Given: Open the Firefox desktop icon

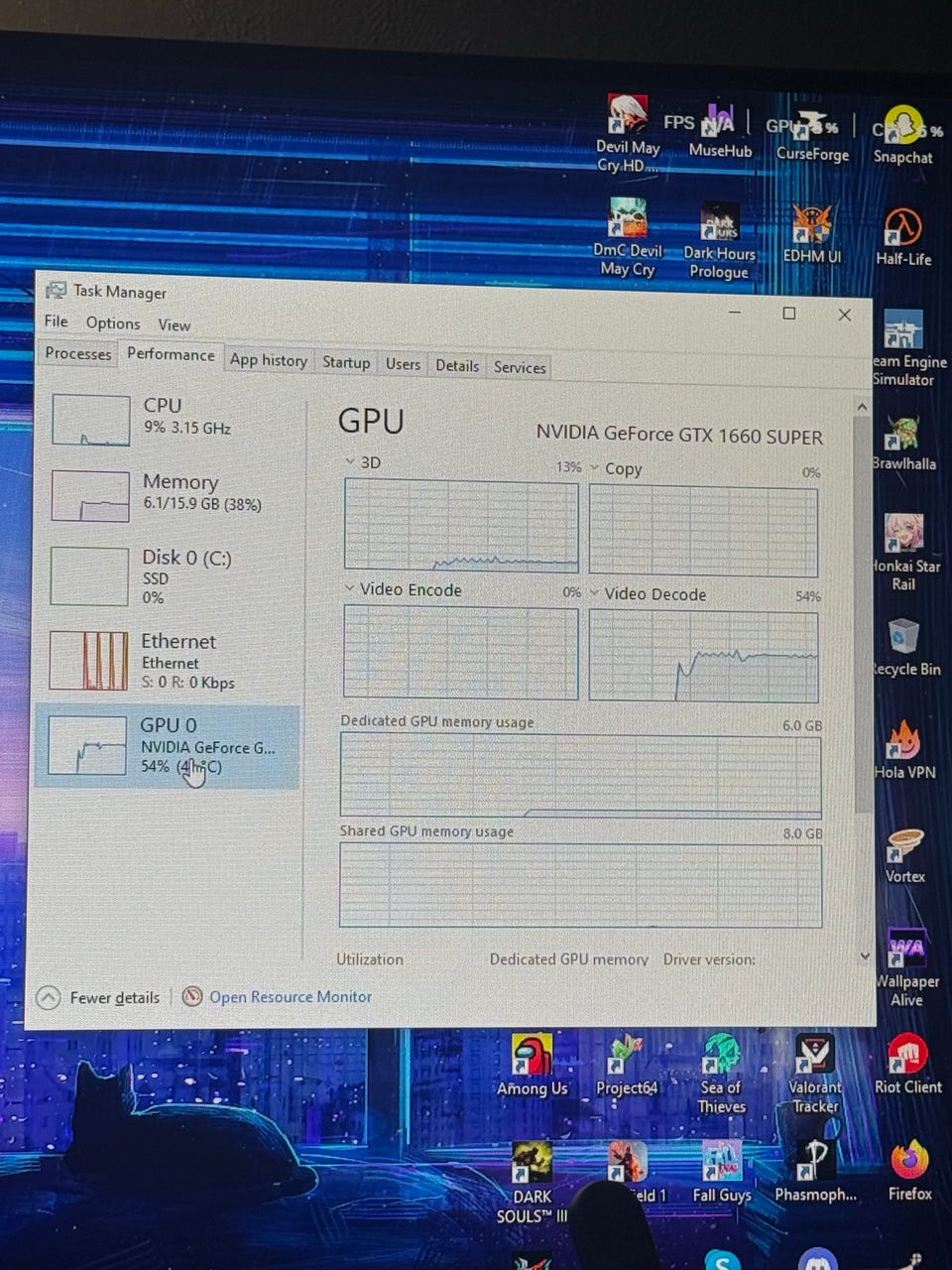Looking at the screenshot, I should [x=909, y=1171].
